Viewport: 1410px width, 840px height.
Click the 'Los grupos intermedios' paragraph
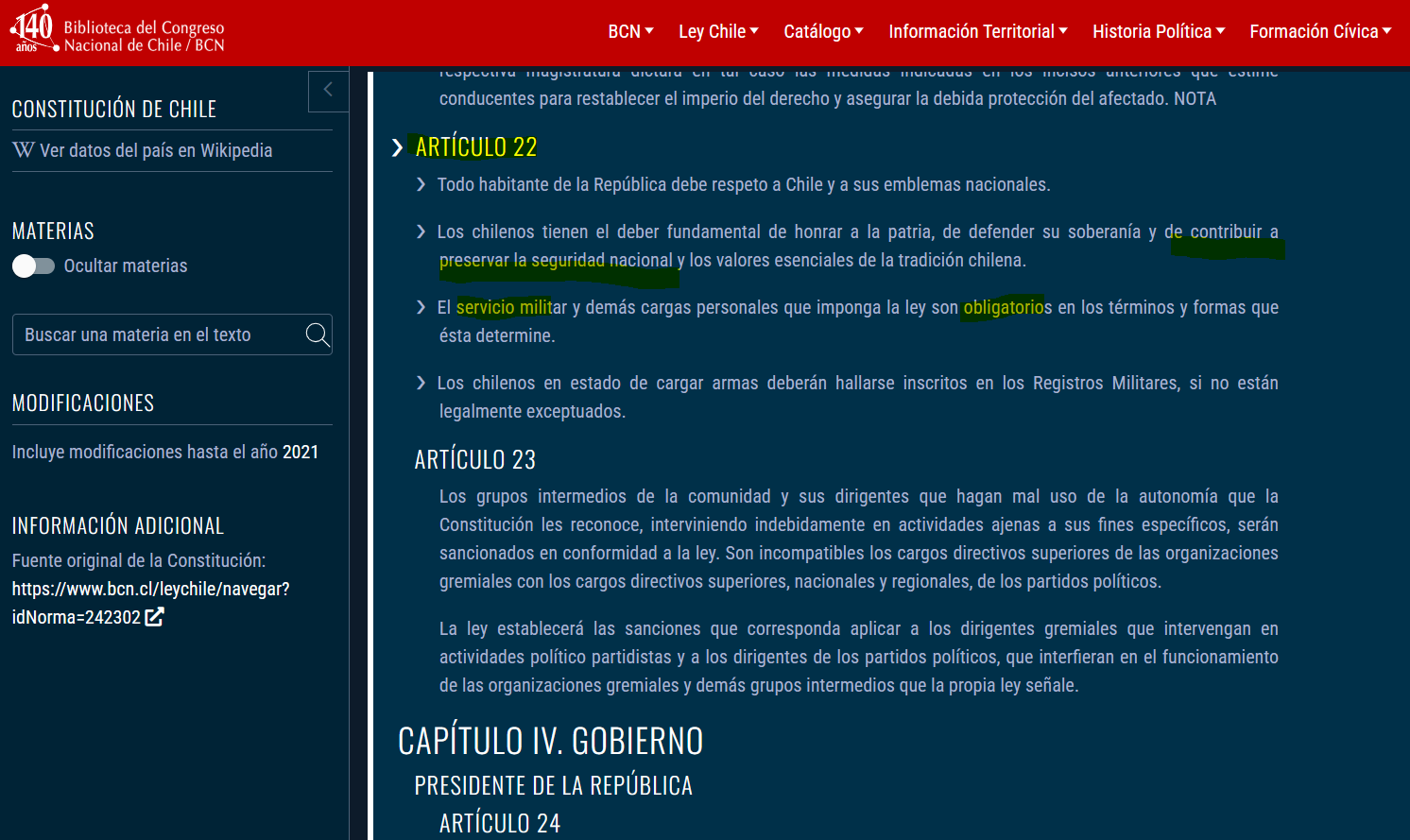(859, 539)
